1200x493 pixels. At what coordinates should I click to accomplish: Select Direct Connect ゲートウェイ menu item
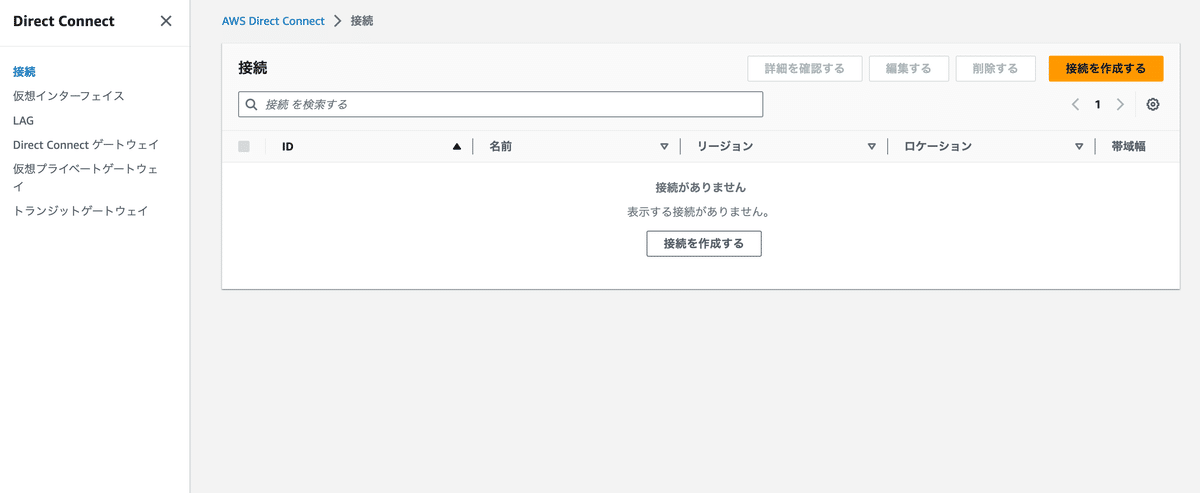point(85,144)
